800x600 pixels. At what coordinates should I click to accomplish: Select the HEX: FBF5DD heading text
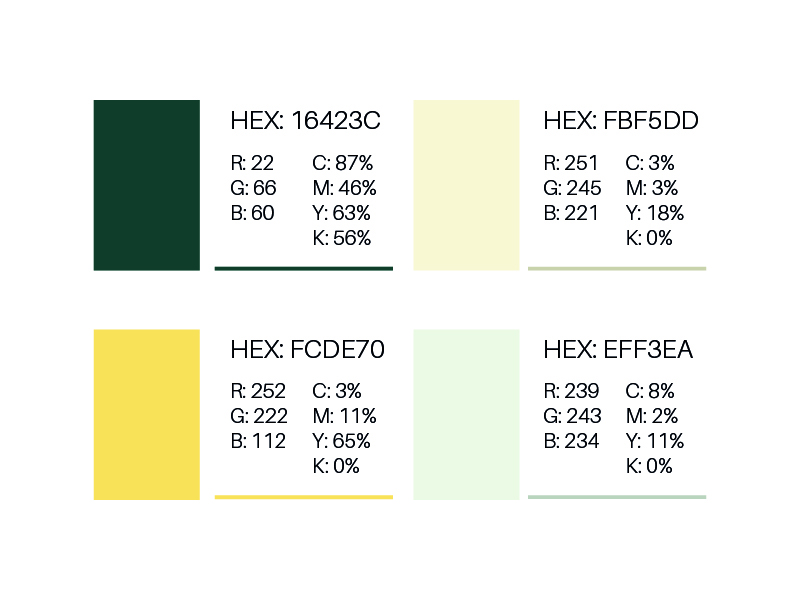620,121
